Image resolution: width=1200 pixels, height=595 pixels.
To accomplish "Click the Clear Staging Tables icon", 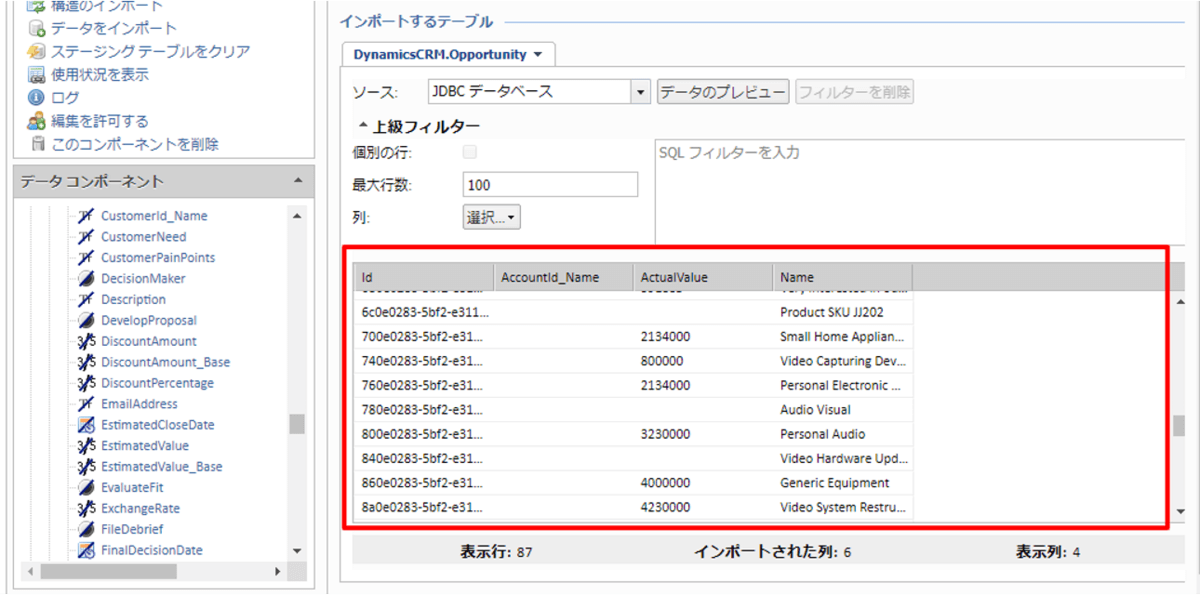I will coord(36,51).
